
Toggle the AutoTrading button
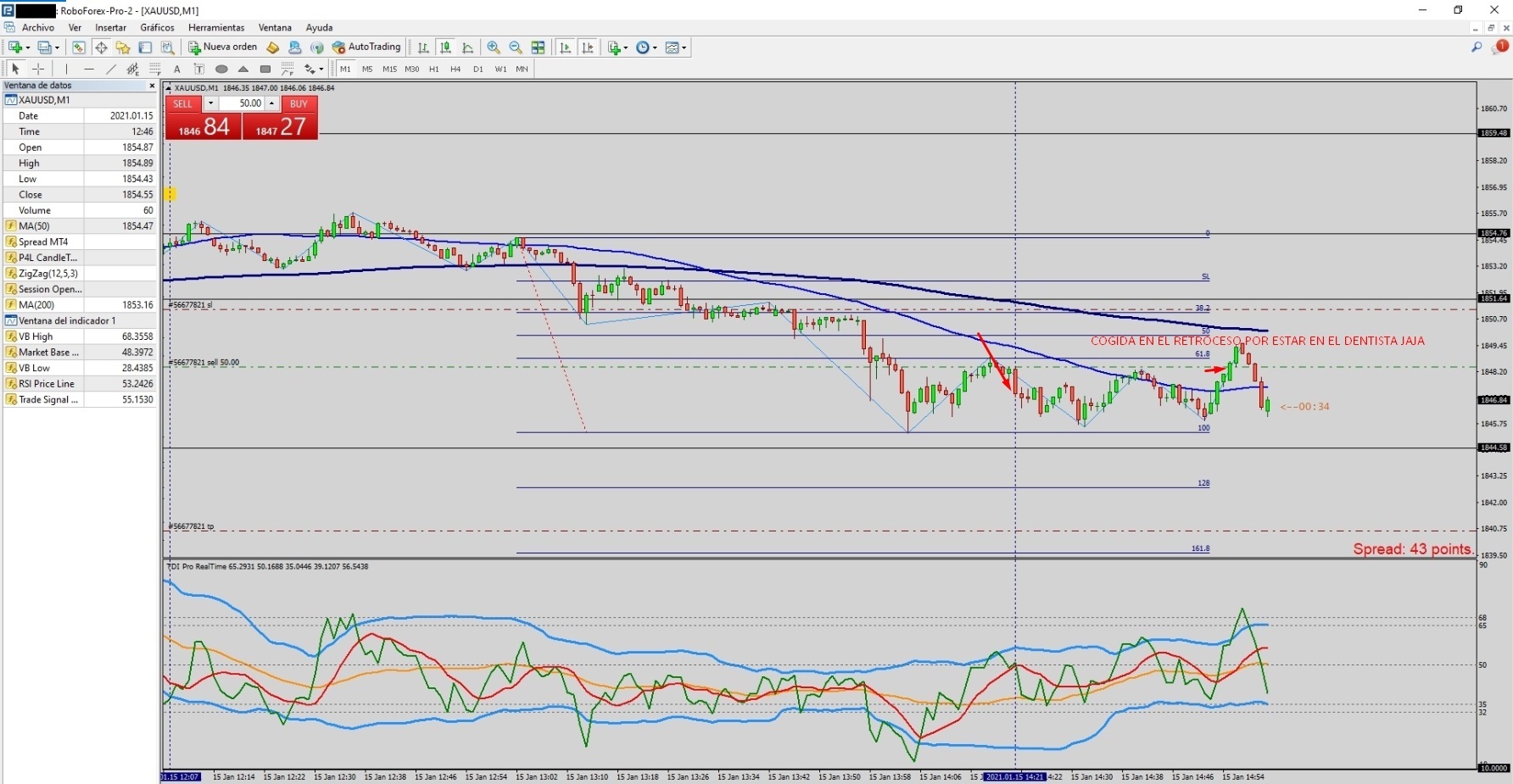click(366, 47)
